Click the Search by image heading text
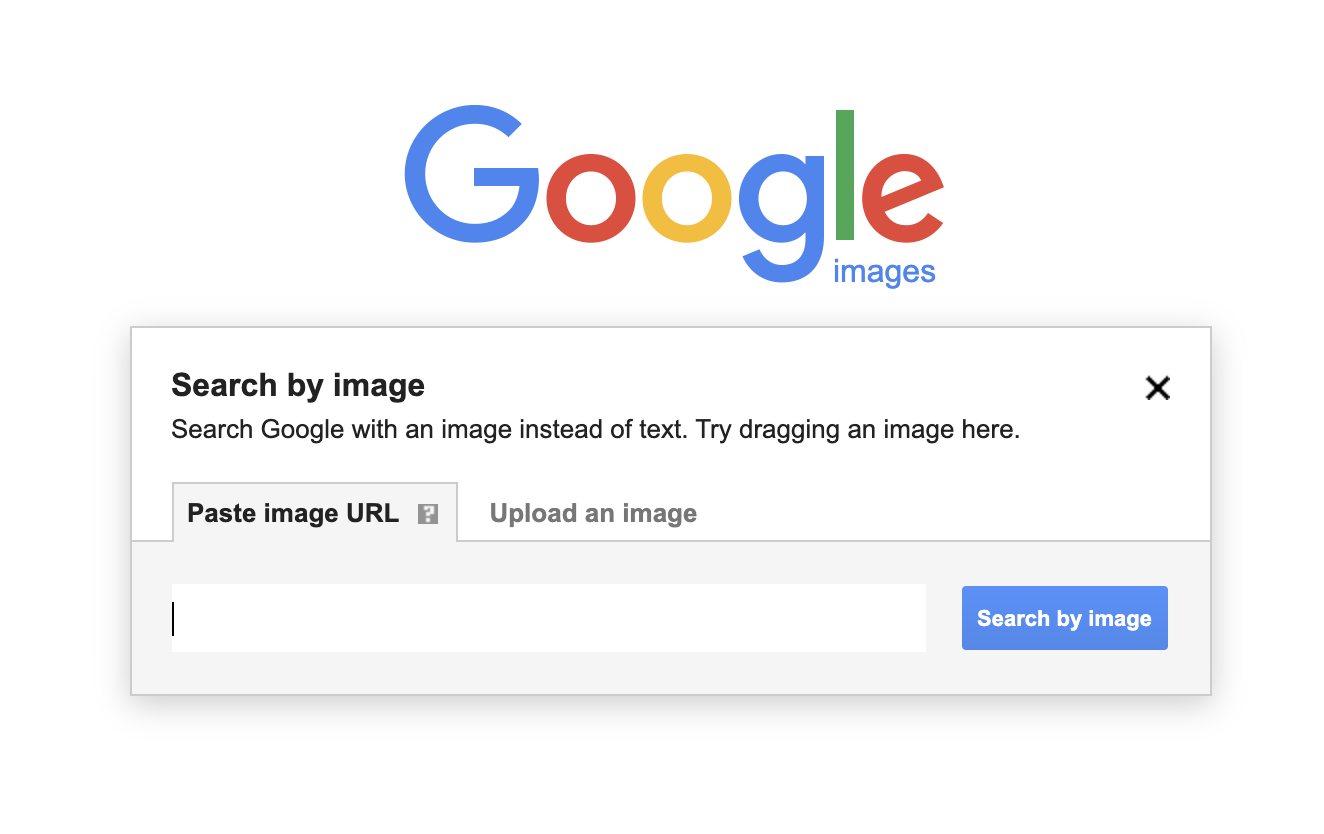This screenshot has height=834, width=1324. pos(298,385)
